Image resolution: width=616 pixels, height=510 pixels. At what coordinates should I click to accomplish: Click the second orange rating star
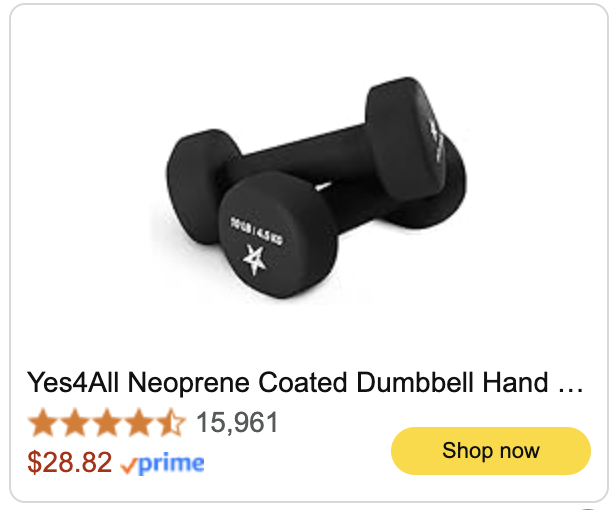tap(75, 422)
